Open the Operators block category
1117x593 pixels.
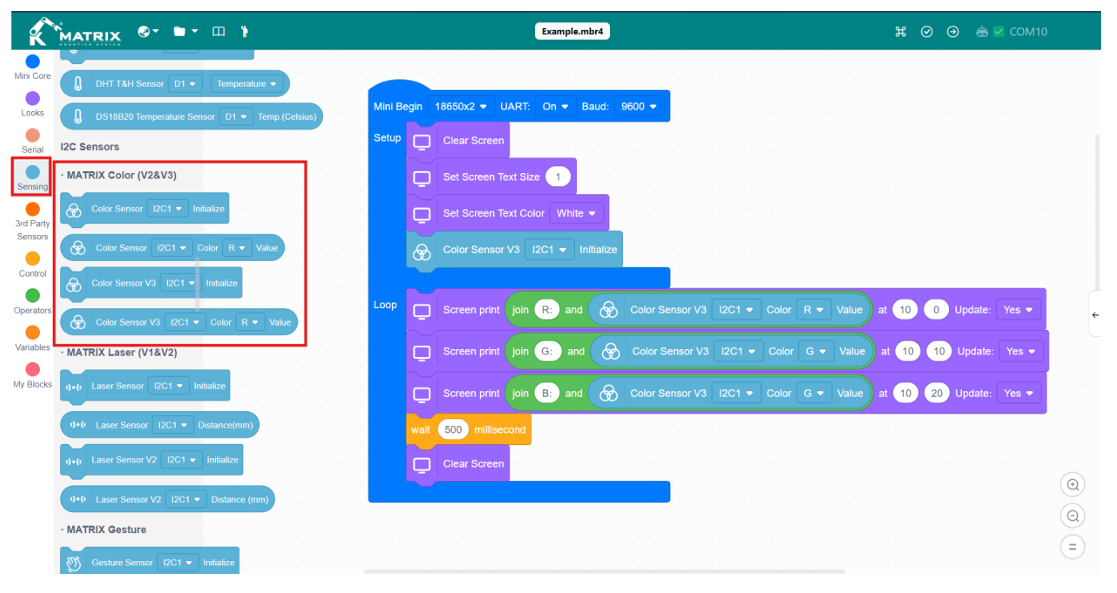[x=33, y=301]
